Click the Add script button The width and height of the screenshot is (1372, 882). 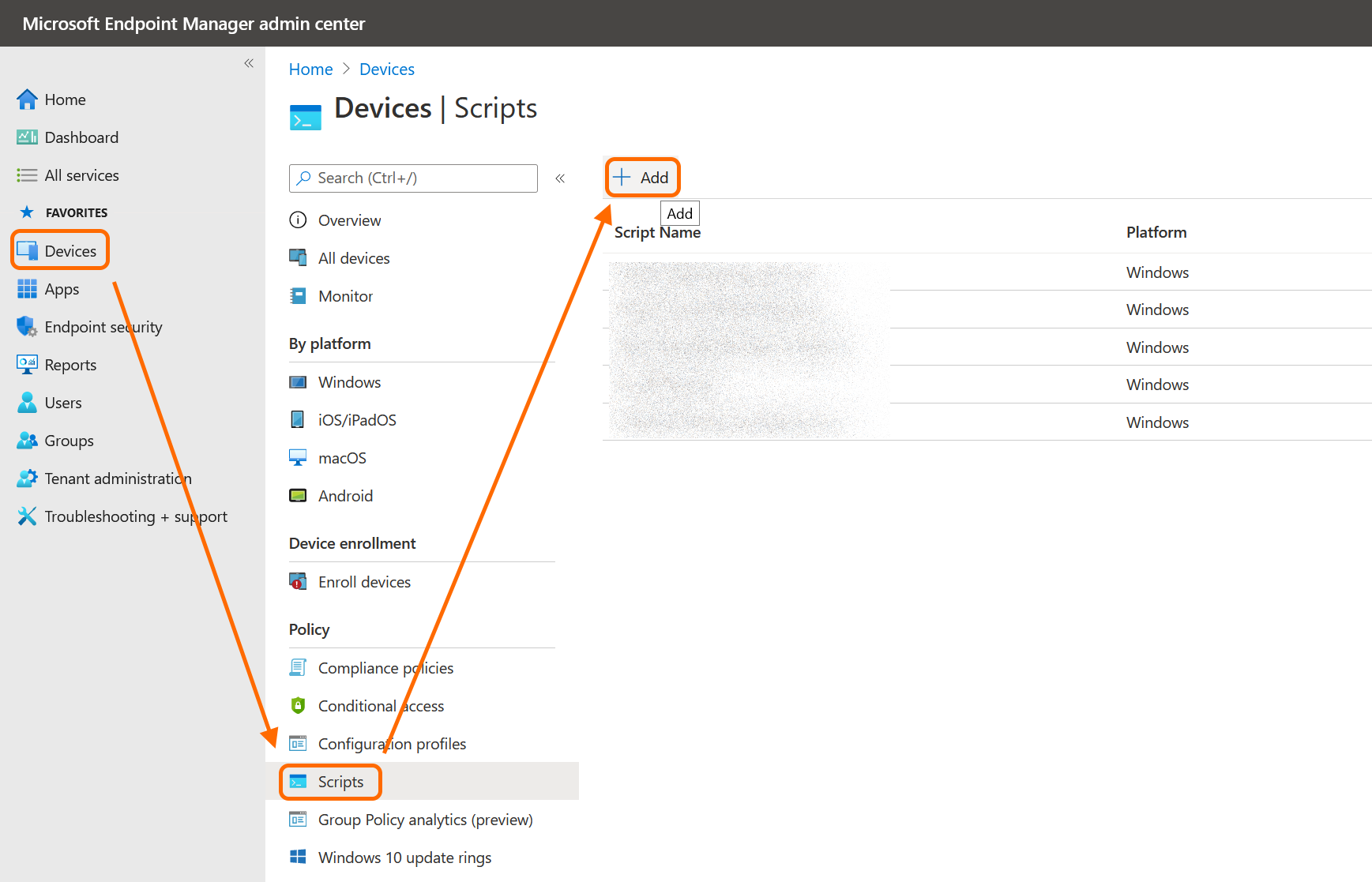(x=642, y=178)
